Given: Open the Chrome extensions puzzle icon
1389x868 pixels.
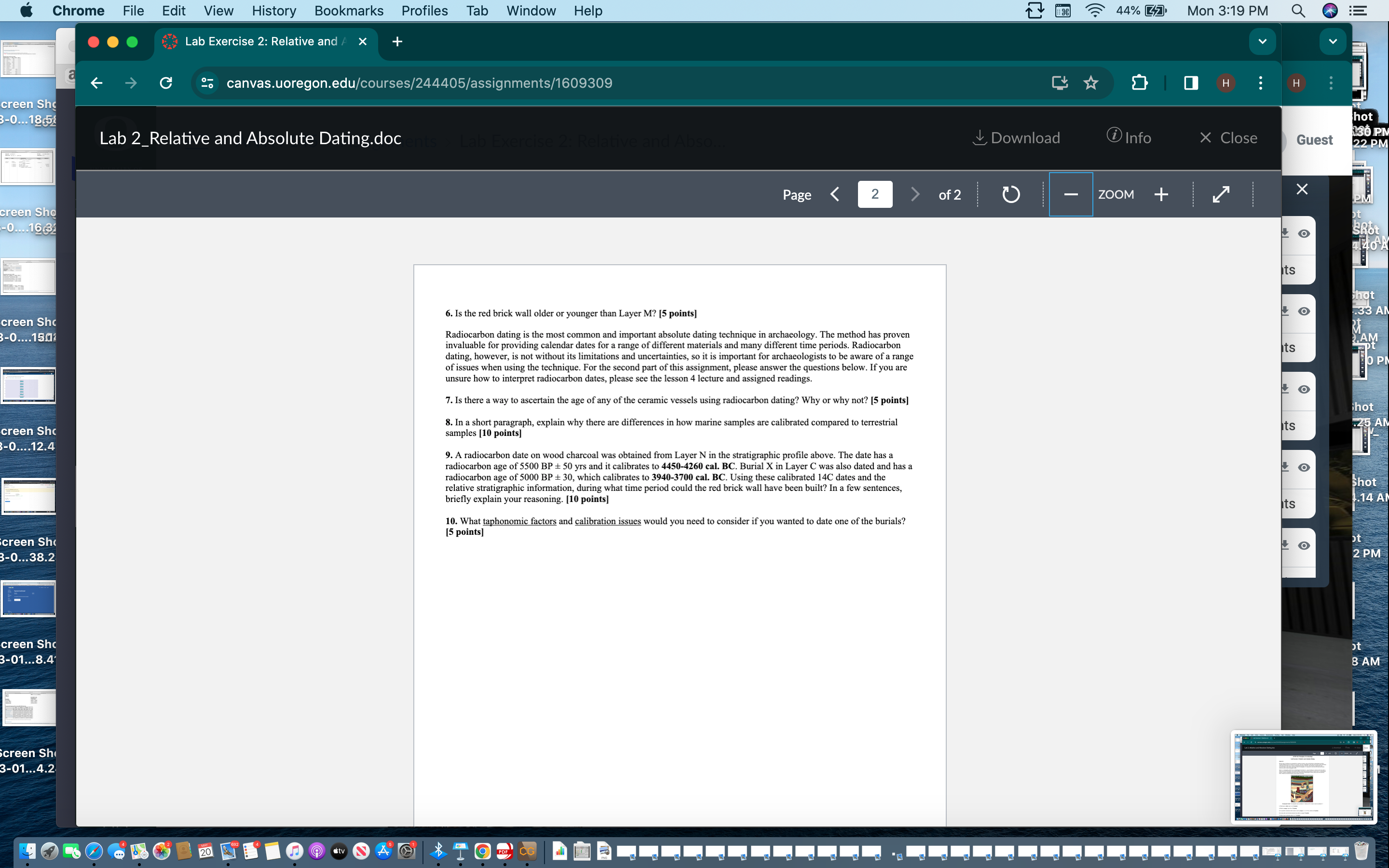Looking at the screenshot, I should pyautogui.click(x=1139, y=82).
